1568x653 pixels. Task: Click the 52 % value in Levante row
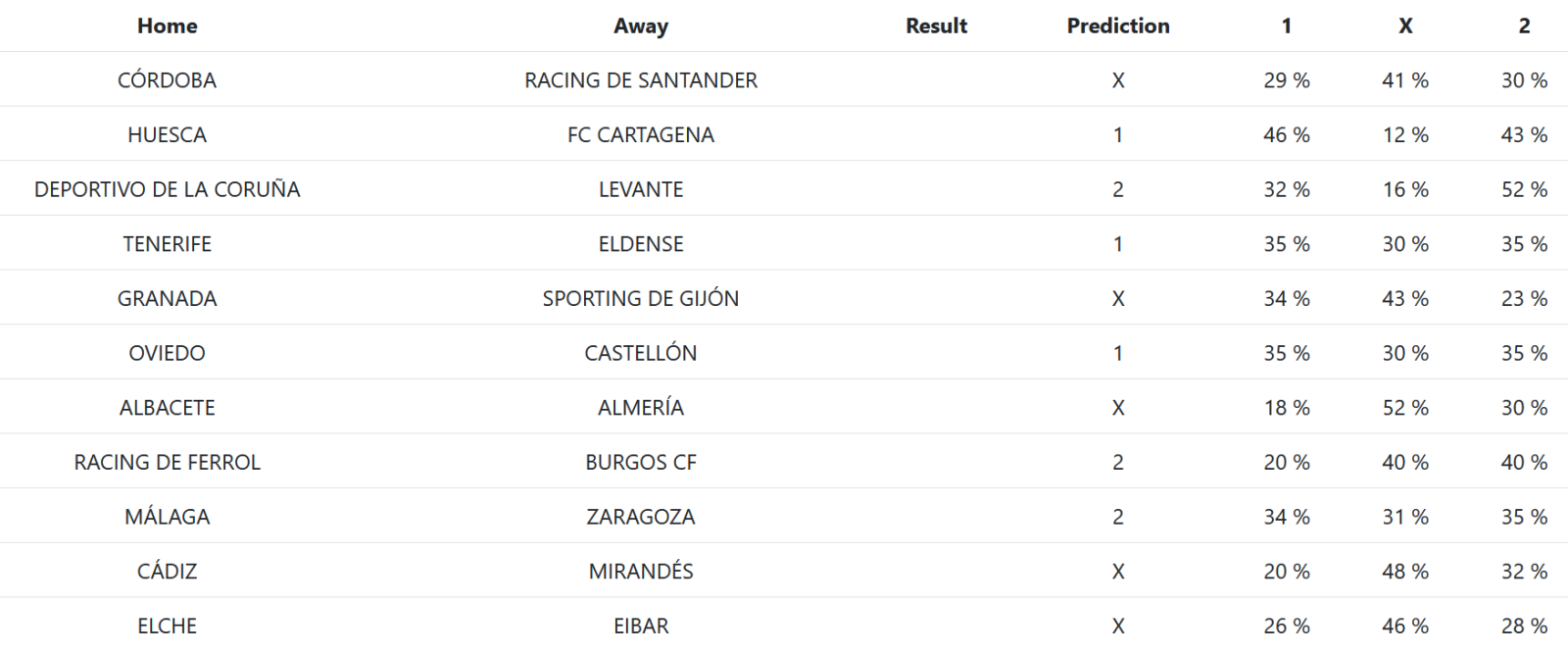click(1524, 189)
